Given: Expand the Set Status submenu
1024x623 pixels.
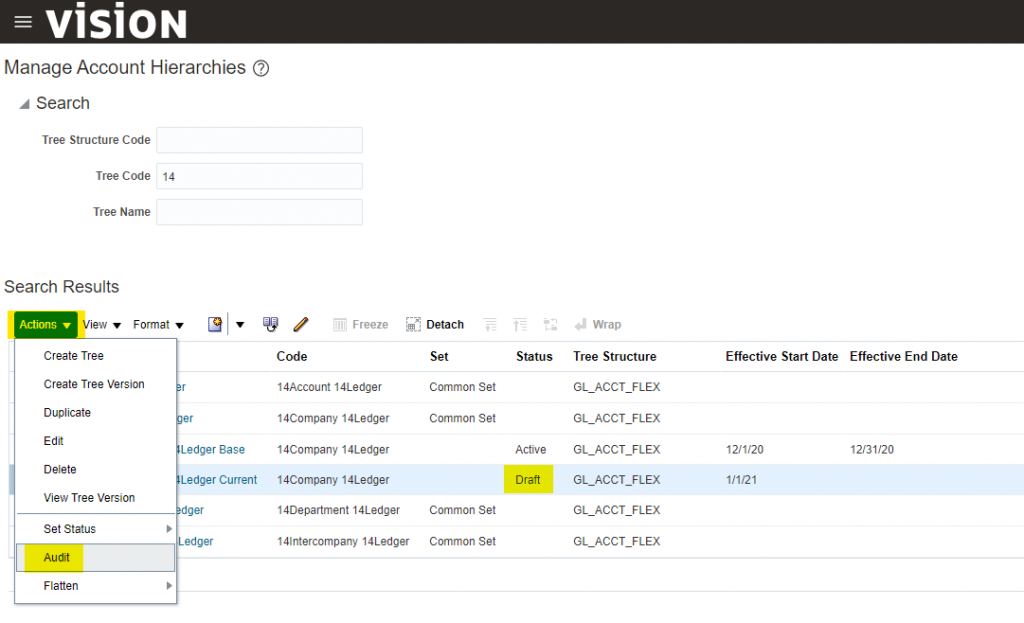Looking at the screenshot, I should [x=96, y=528].
